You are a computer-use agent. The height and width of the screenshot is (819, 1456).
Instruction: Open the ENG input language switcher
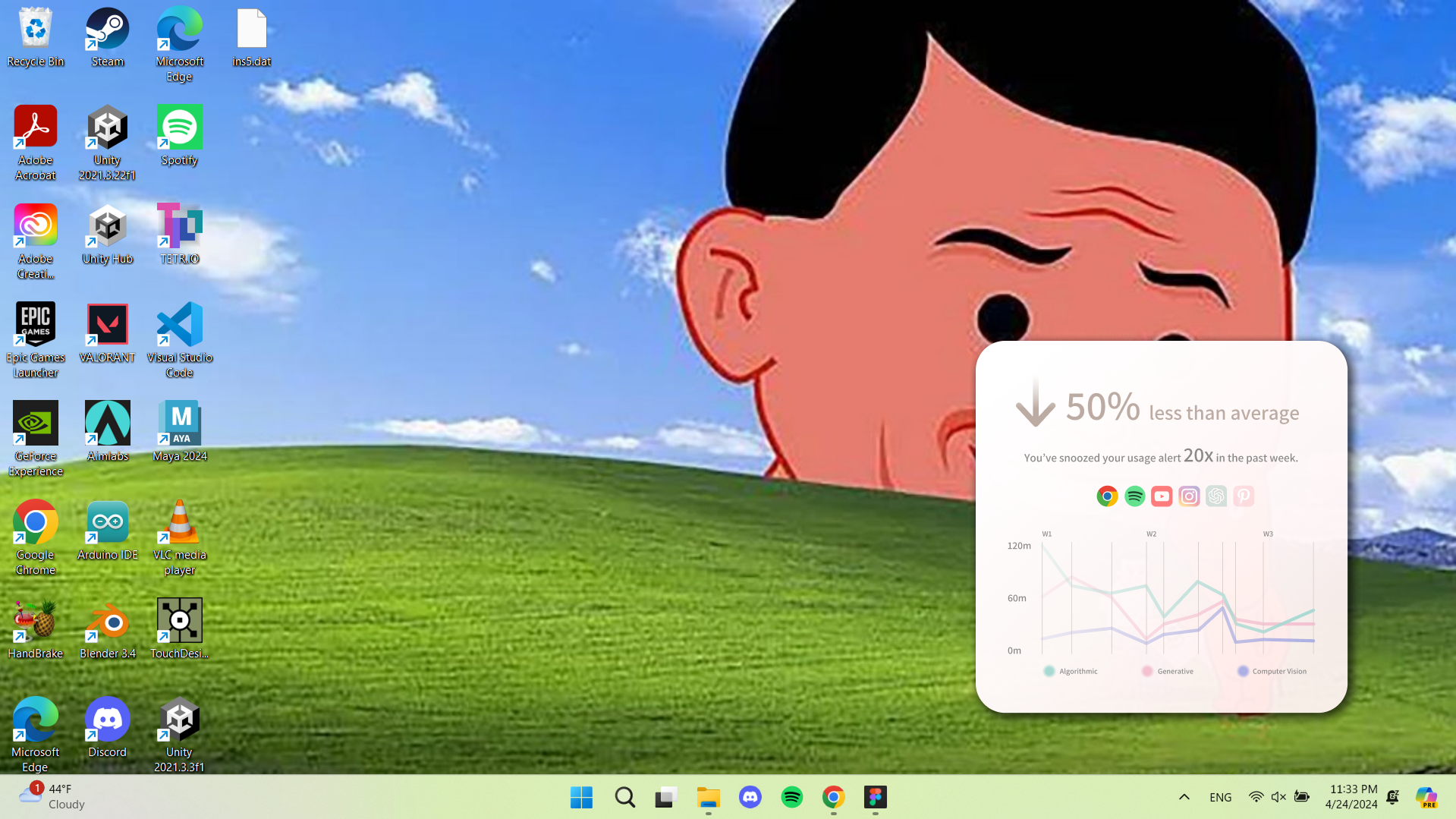tap(1220, 797)
